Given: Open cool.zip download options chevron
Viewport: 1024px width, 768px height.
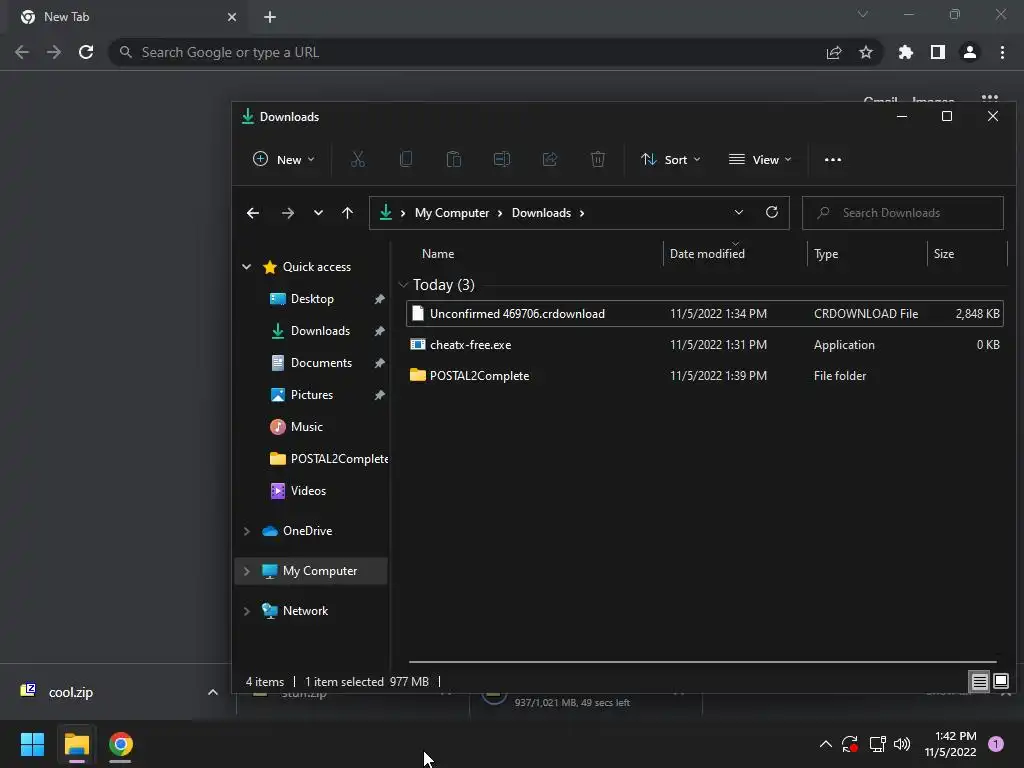Looking at the screenshot, I should pos(212,692).
